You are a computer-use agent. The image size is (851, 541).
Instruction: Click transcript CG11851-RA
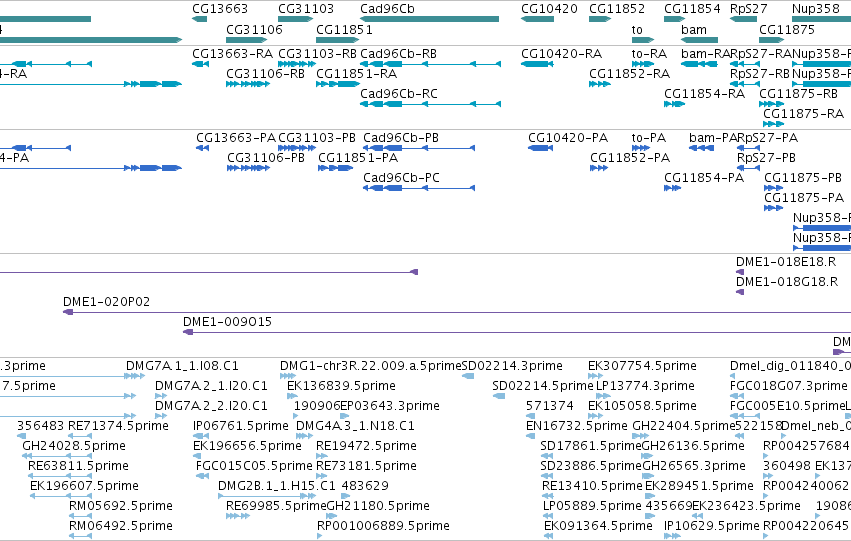(x=357, y=74)
